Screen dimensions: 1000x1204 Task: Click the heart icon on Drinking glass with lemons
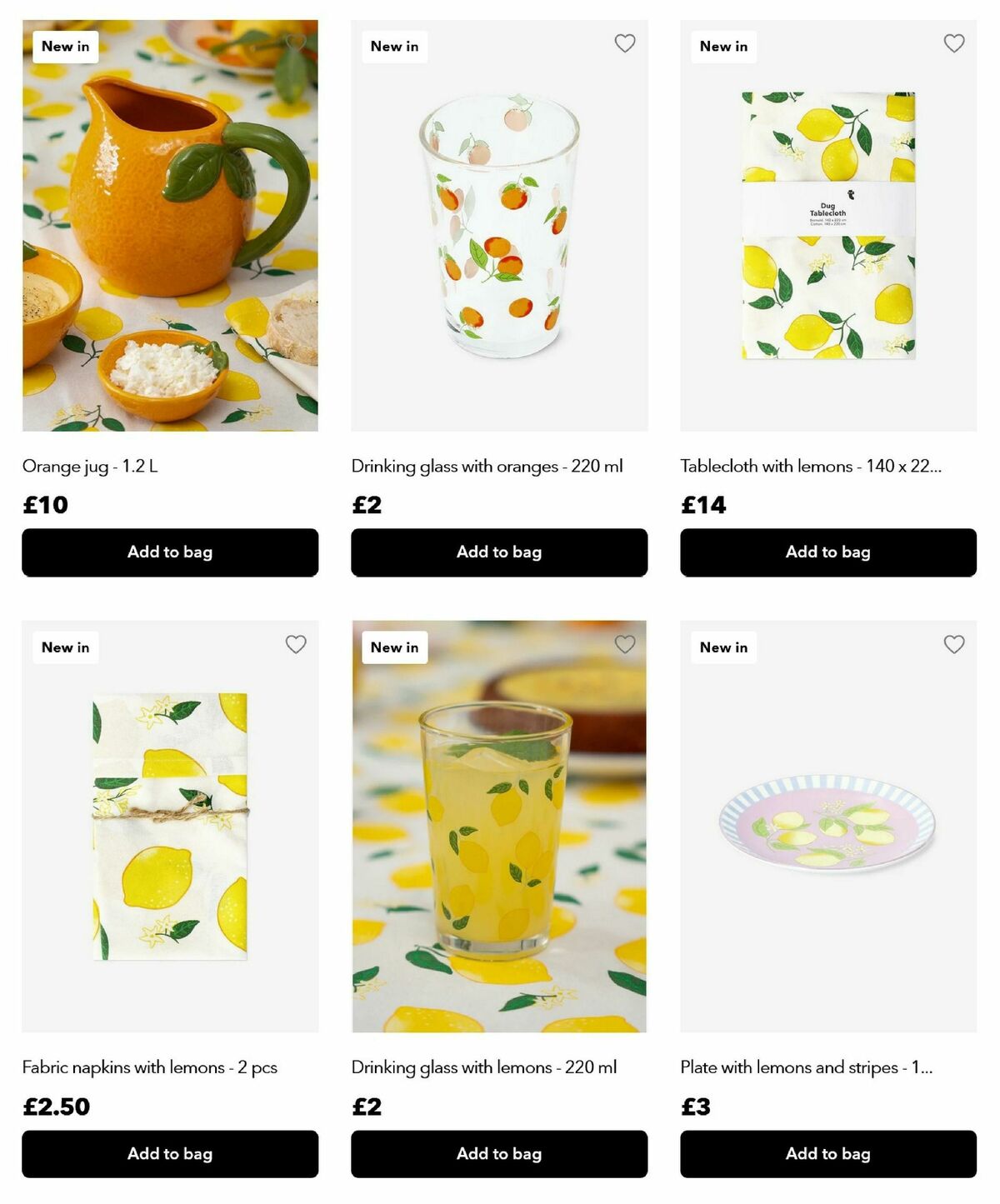[x=625, y=645]
